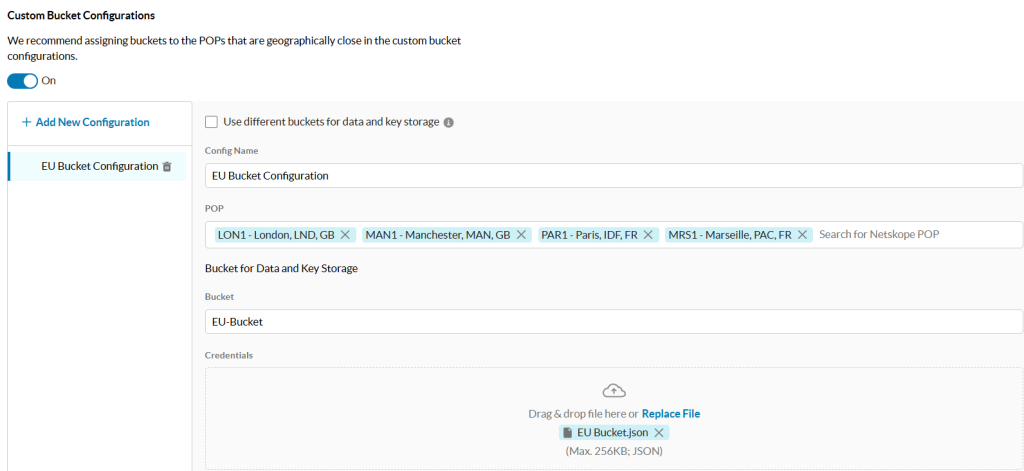Remove the MAN1 Manchester POP tag

[x=520, y=235]
